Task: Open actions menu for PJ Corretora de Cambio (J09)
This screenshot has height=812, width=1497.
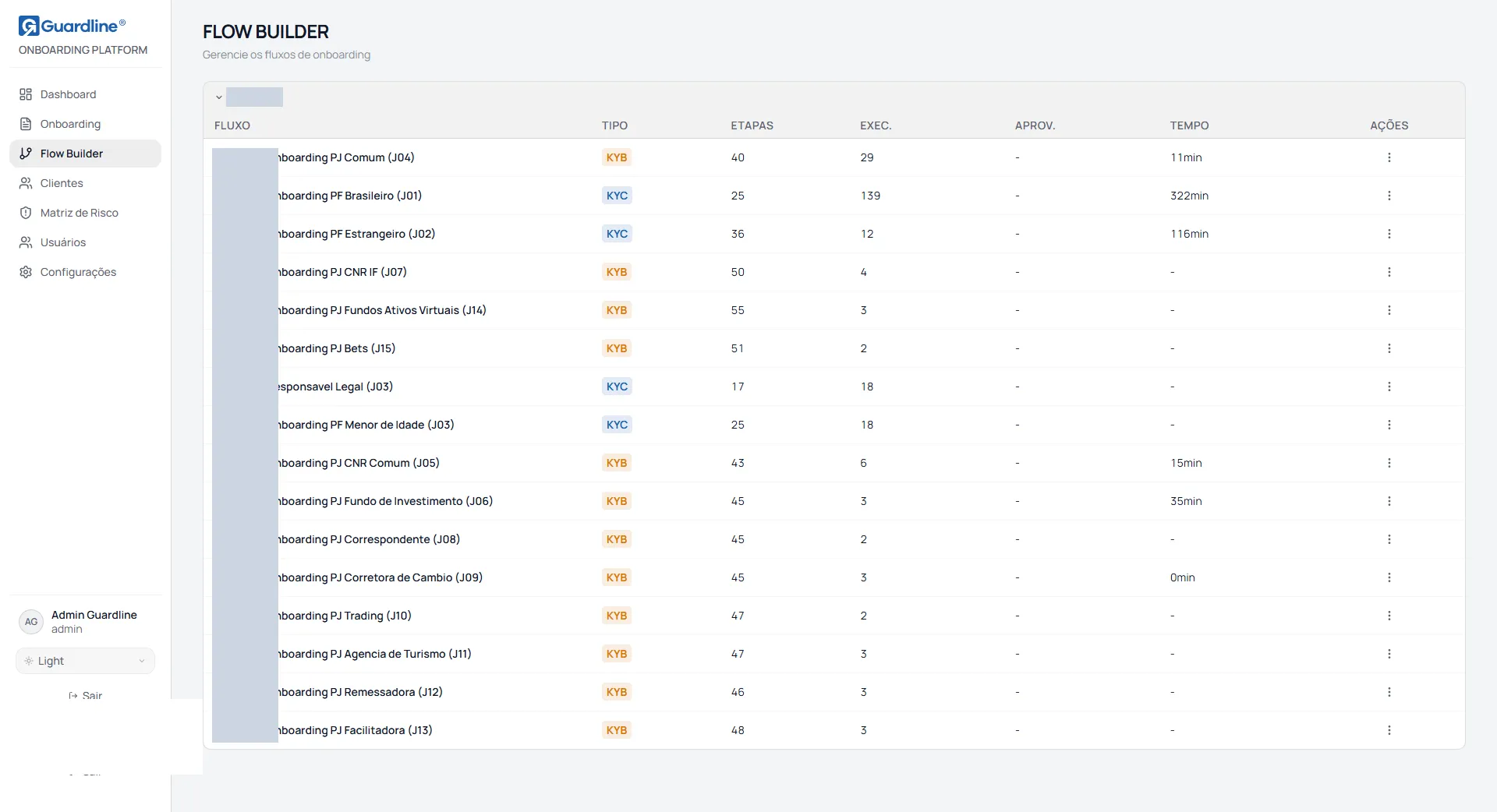Action: (1389, 577)
